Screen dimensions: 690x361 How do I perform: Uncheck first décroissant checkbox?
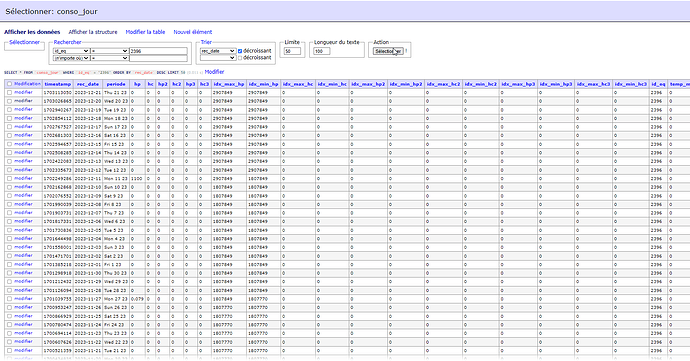point(240,51)
